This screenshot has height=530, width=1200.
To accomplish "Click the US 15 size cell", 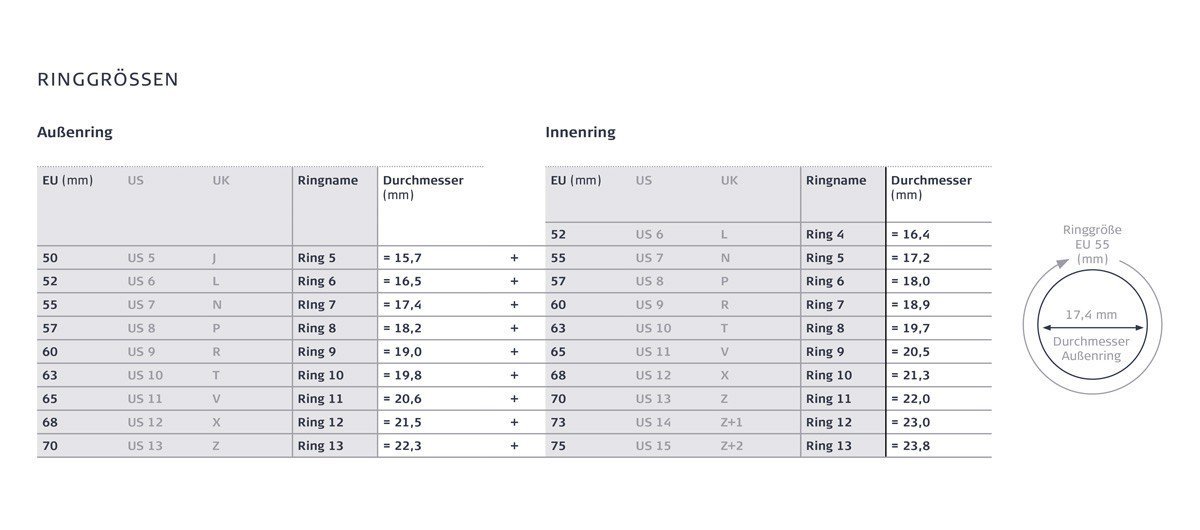I will tap(653, 446).
